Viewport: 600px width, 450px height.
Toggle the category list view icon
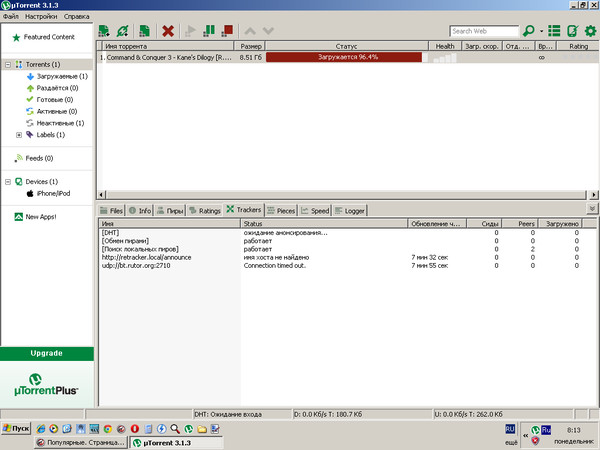click(554, 31)
